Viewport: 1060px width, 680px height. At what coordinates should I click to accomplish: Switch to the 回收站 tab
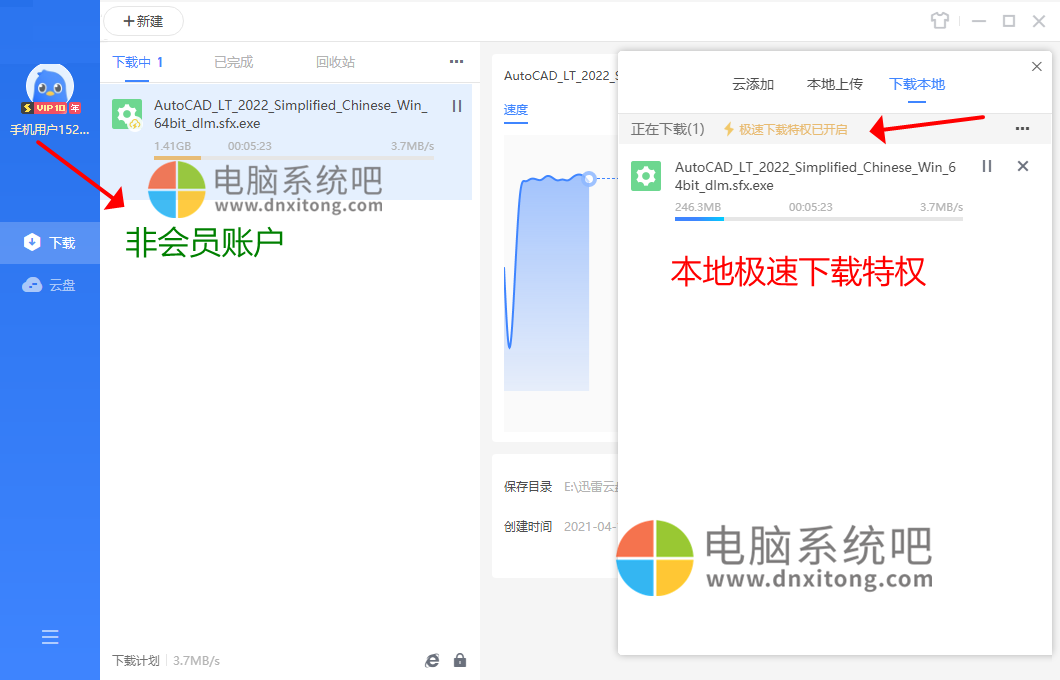[x=335, y=62]
